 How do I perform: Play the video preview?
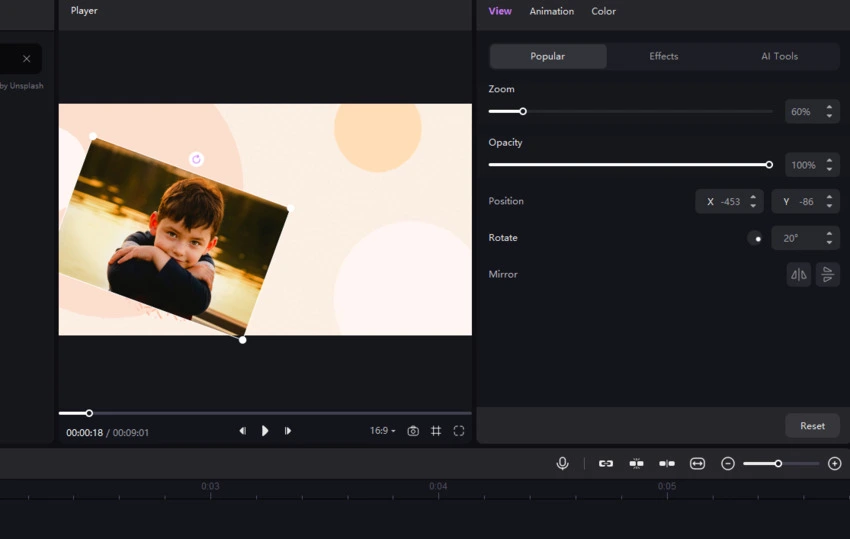point(265,431)
